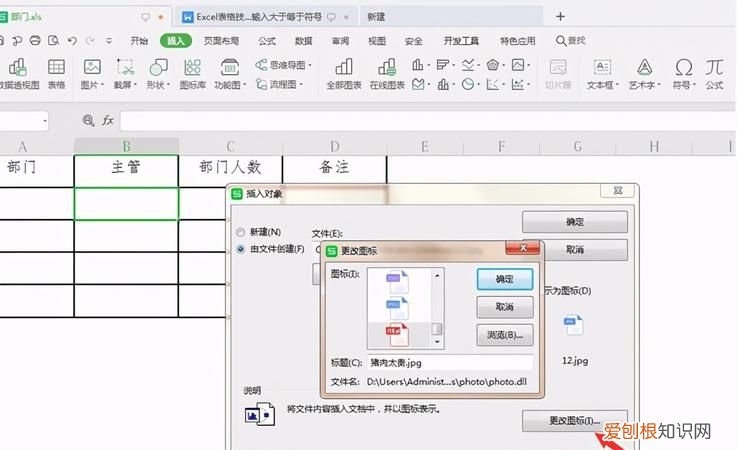The image size is (737, 450).
Task: Select the 由文件创建(F) radio option
Action: pyautogui.click(x=241, y=249)
